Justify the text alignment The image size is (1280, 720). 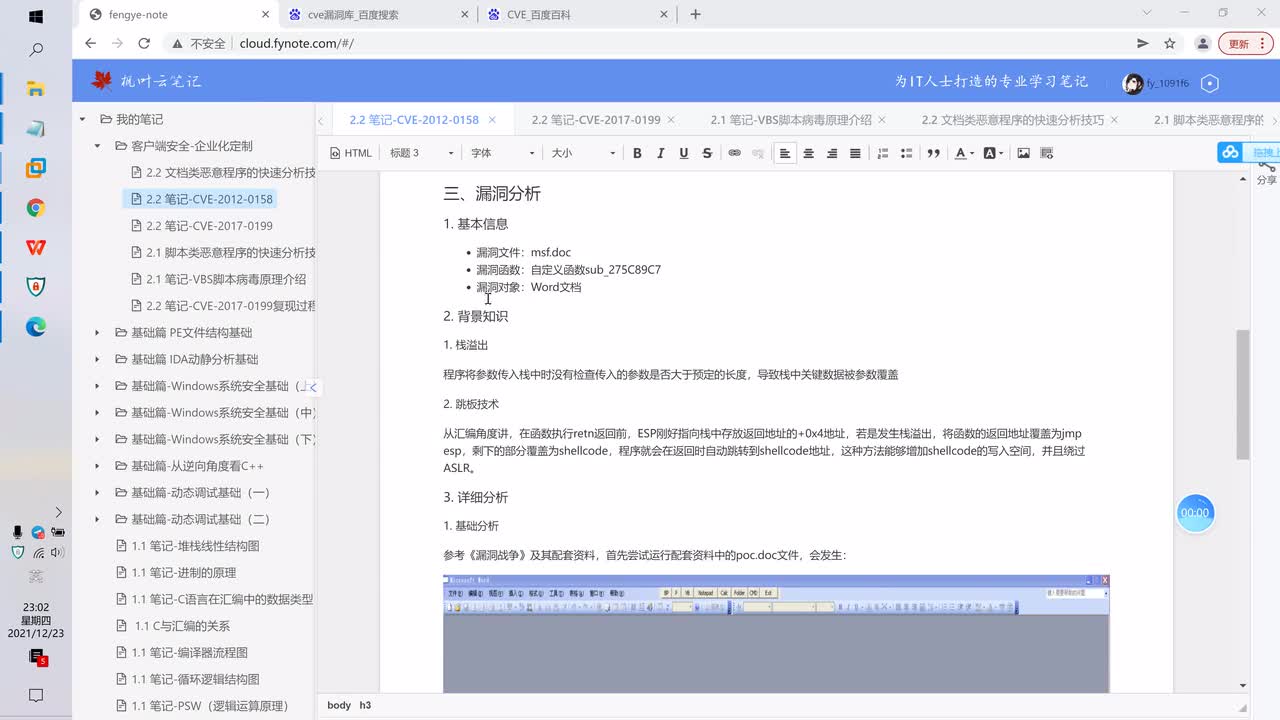click(855, 153)
